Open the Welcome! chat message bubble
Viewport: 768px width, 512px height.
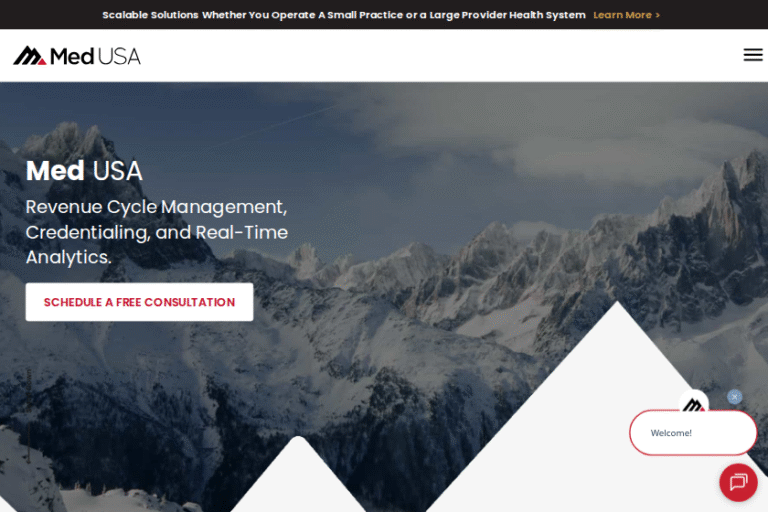[693, 433]
